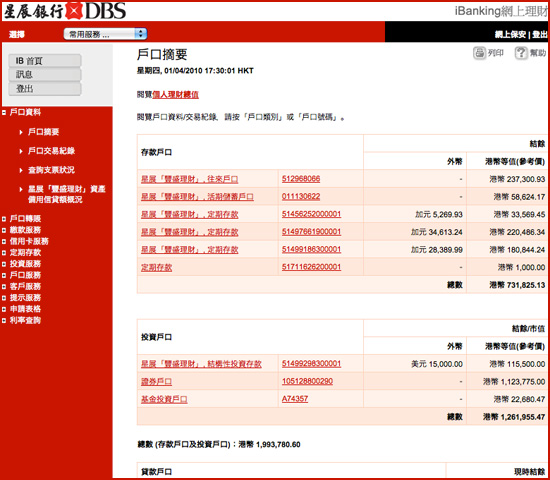The width and height of the screenshot is (550, 480).
Task: Open account number 51499298300001
Action: coord(311,364)
